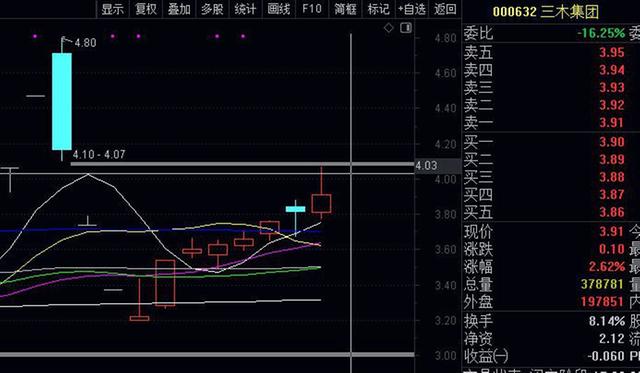Click the 返回 back button
This screenshot has width=640, height=373.
click(445, 9)
